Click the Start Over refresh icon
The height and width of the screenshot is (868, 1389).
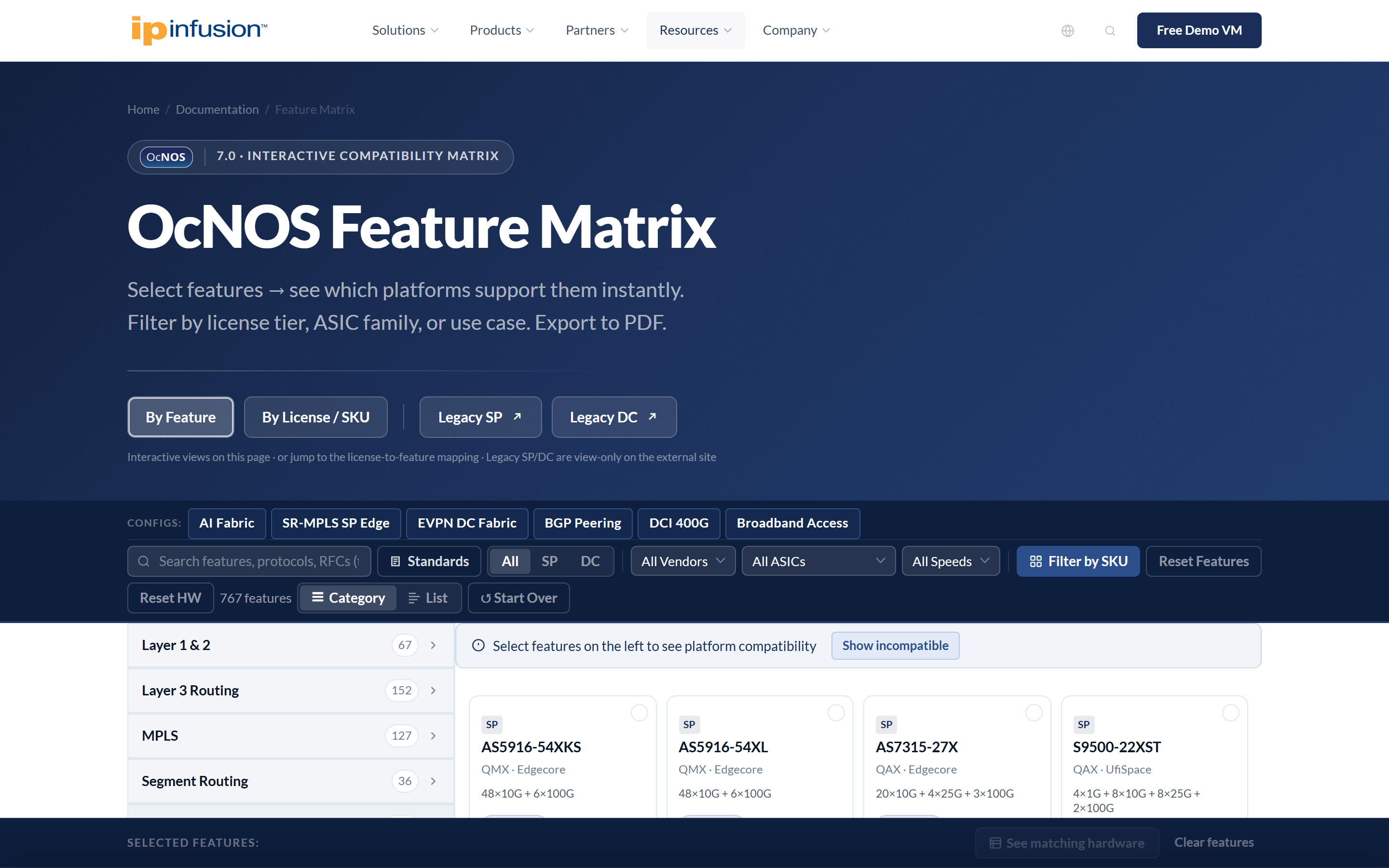coord(486,598)
